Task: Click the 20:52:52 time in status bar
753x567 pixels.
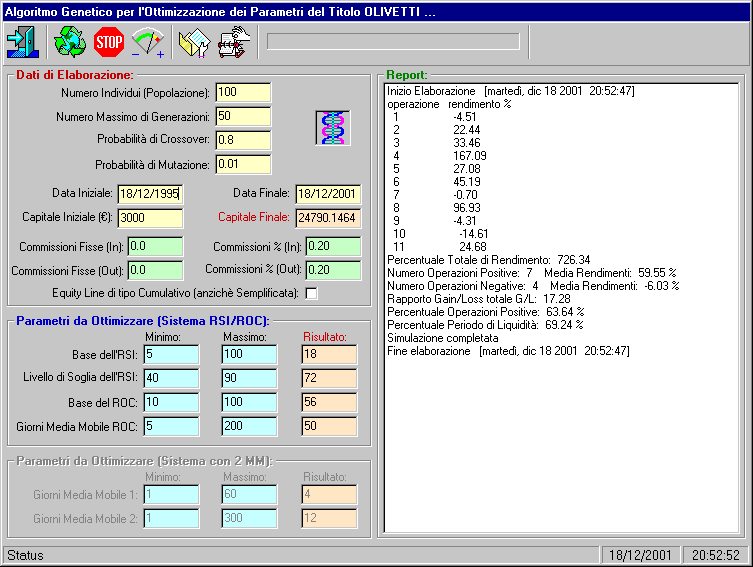Action: coord(716,555)
